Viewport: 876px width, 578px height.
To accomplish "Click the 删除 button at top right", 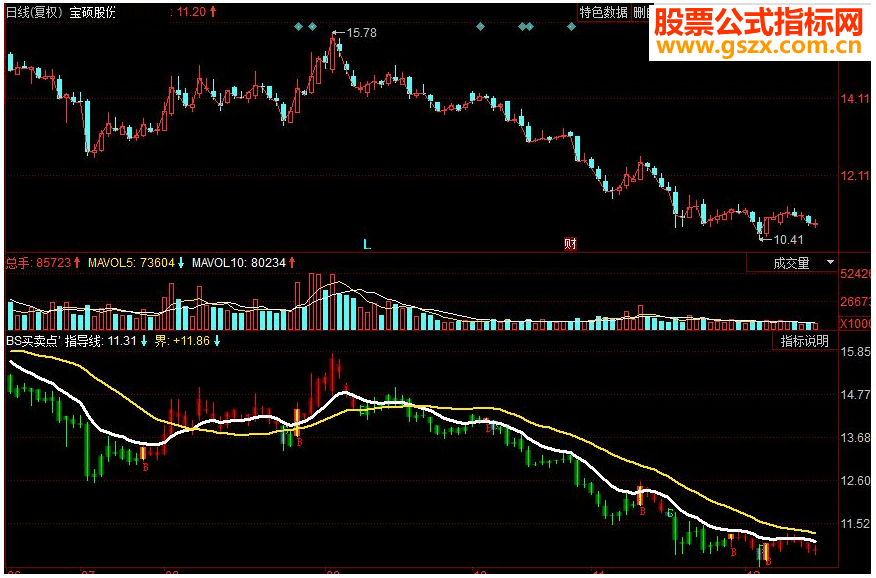I will tap(644, 14).
